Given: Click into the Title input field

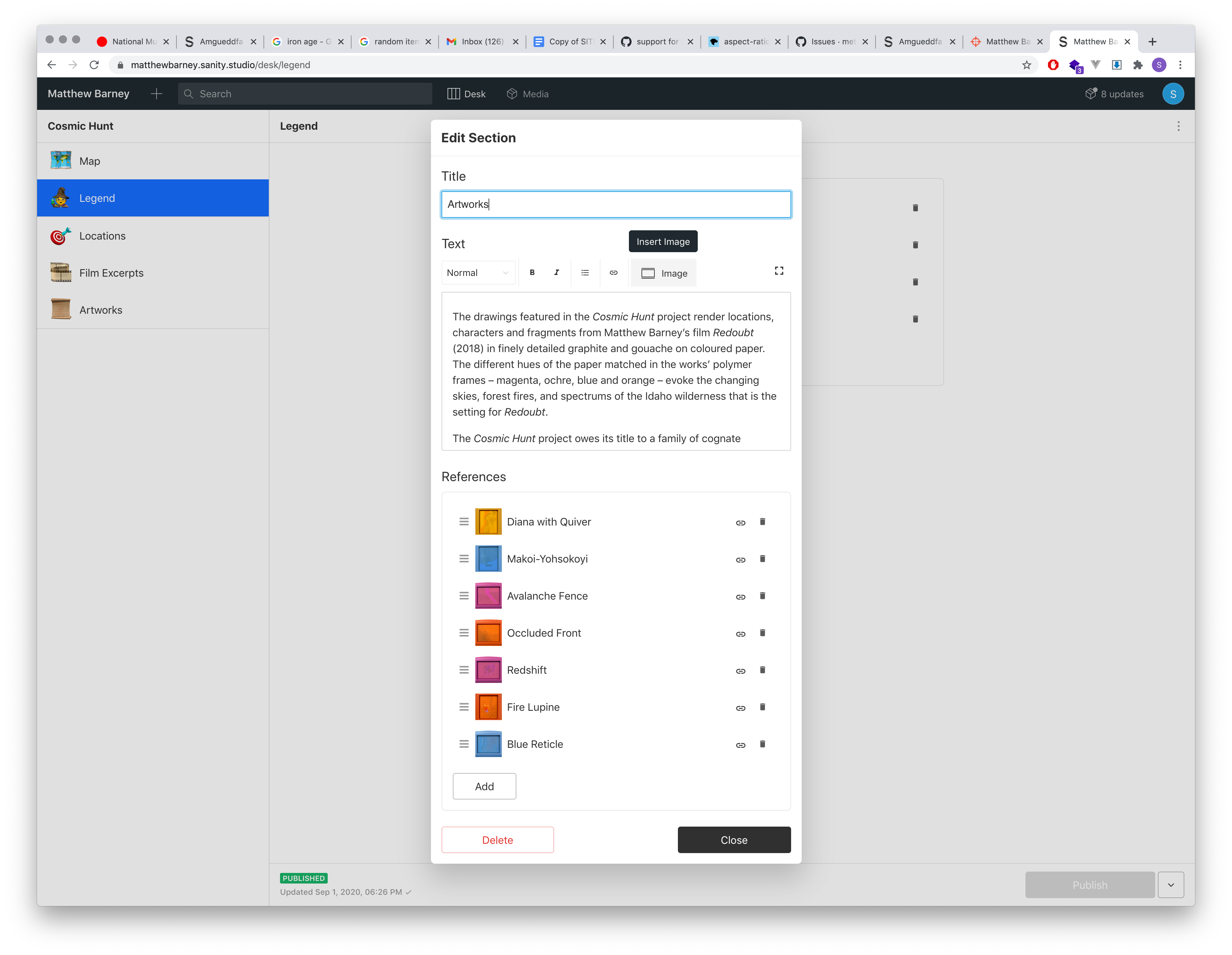Looking at the screenshot, I should [615, 204].
